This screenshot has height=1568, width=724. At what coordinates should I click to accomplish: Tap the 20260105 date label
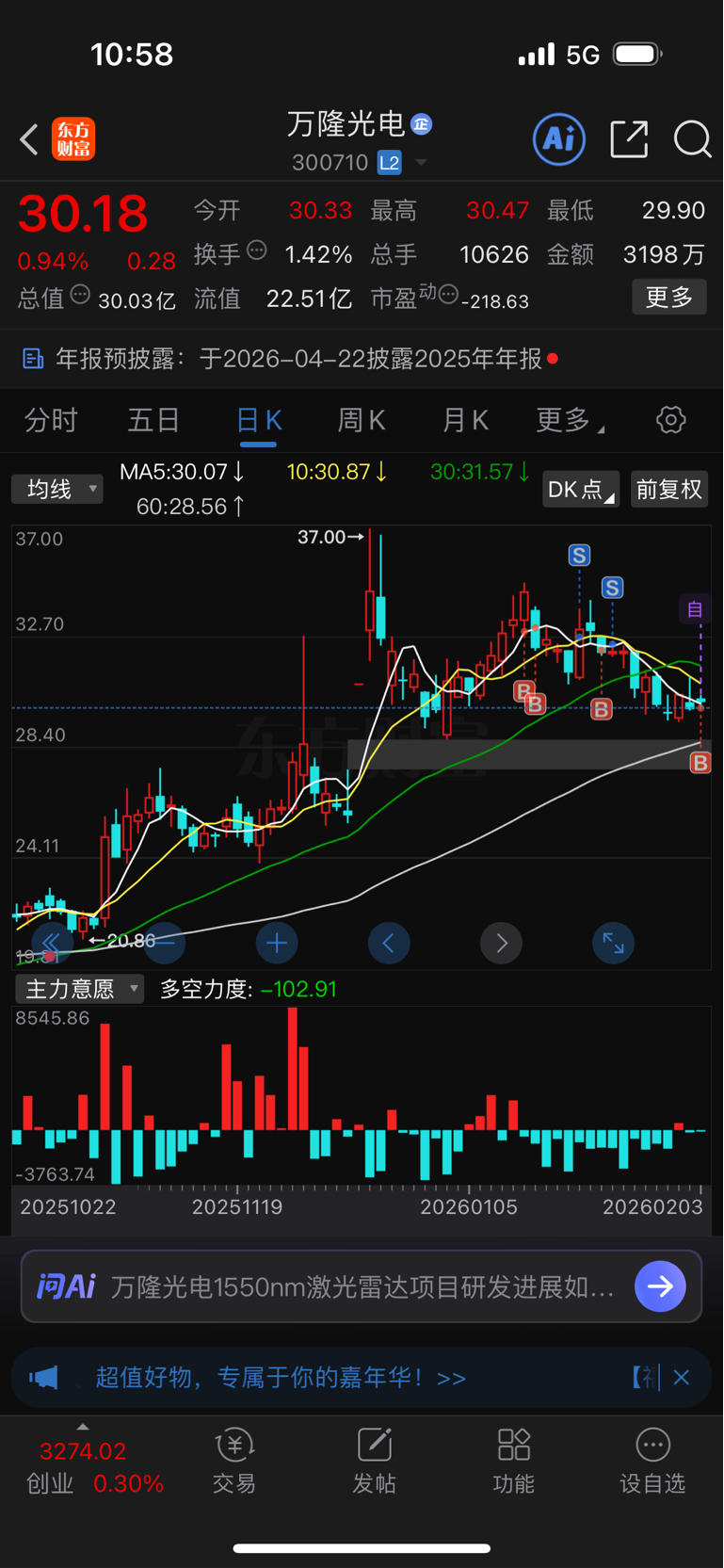pos(469,1206)
